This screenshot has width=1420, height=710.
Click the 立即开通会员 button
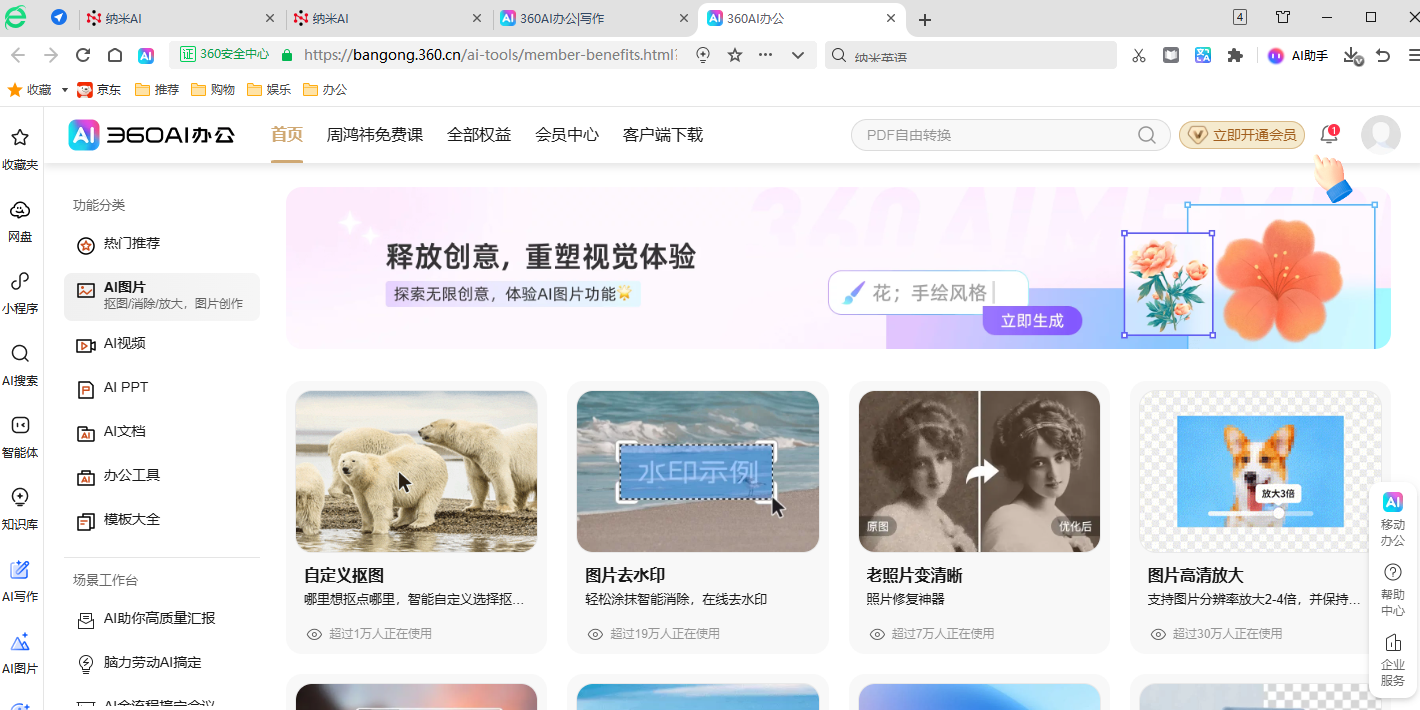click(1242, 135)
